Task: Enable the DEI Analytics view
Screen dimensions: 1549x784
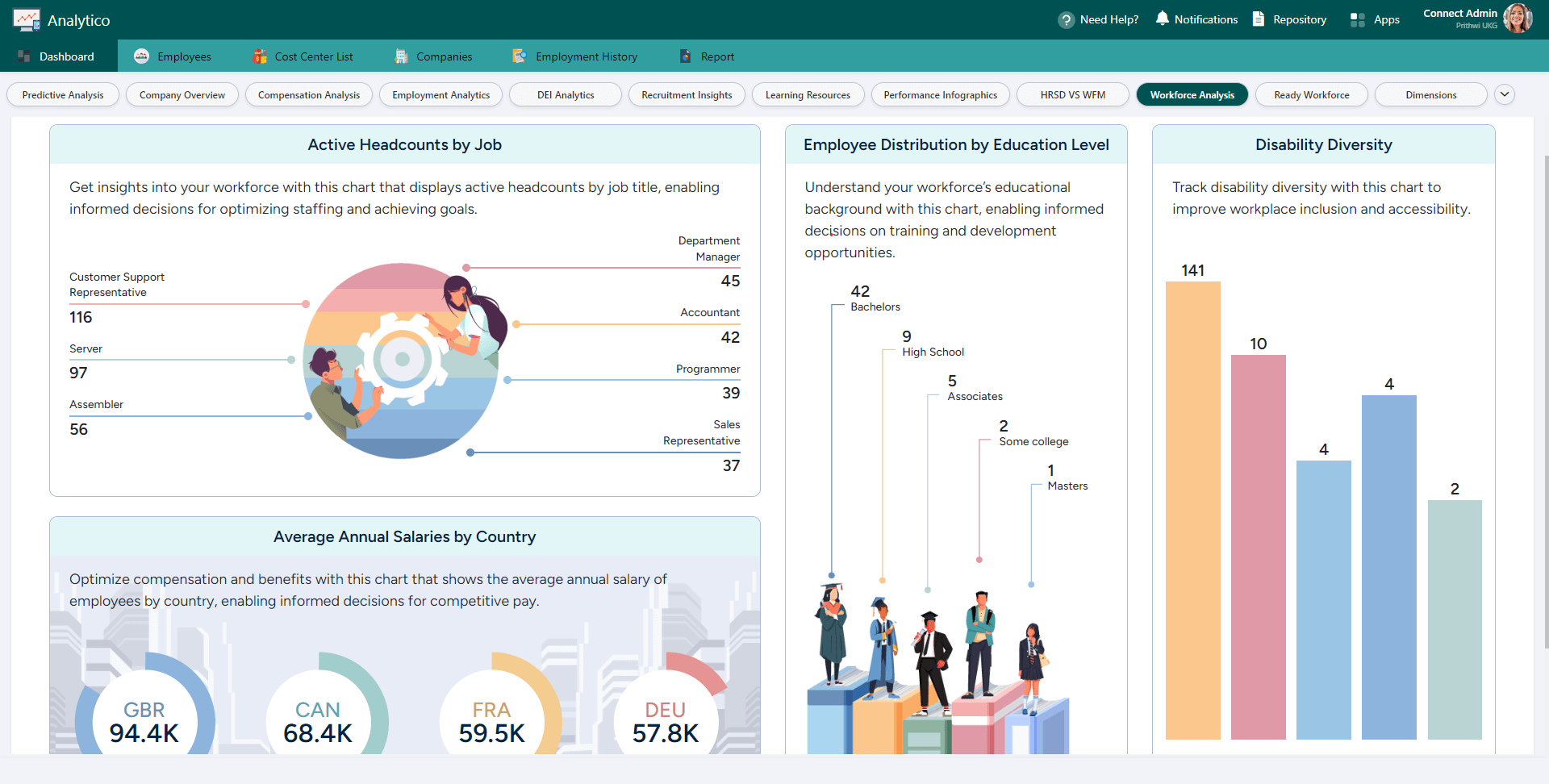Action: point(565,94)
